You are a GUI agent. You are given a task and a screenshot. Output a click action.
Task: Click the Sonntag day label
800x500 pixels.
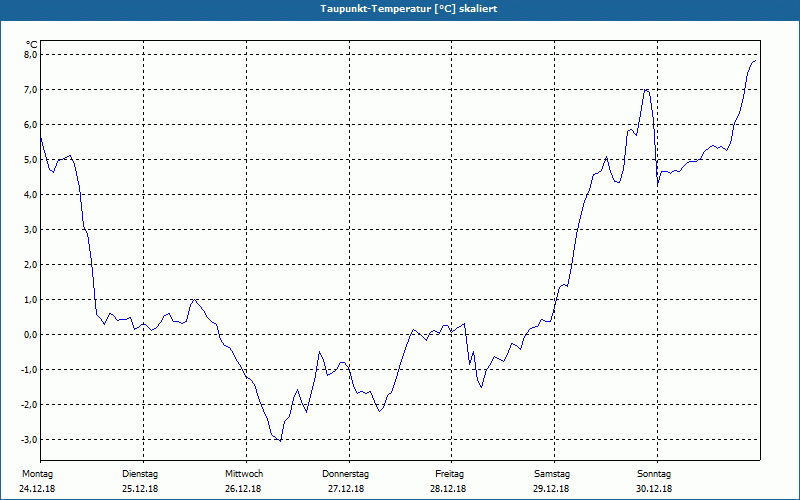click(654, 474)
